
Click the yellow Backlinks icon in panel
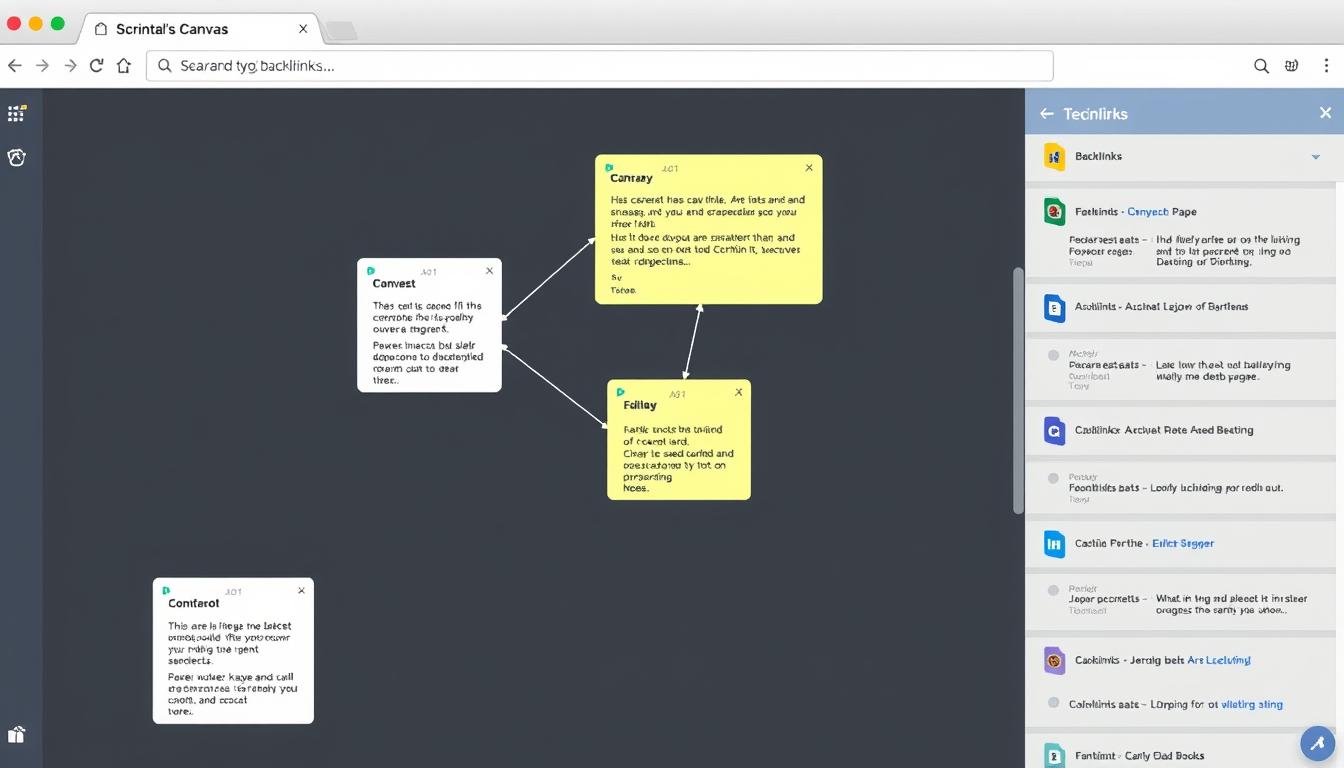tap(1054, 156)
